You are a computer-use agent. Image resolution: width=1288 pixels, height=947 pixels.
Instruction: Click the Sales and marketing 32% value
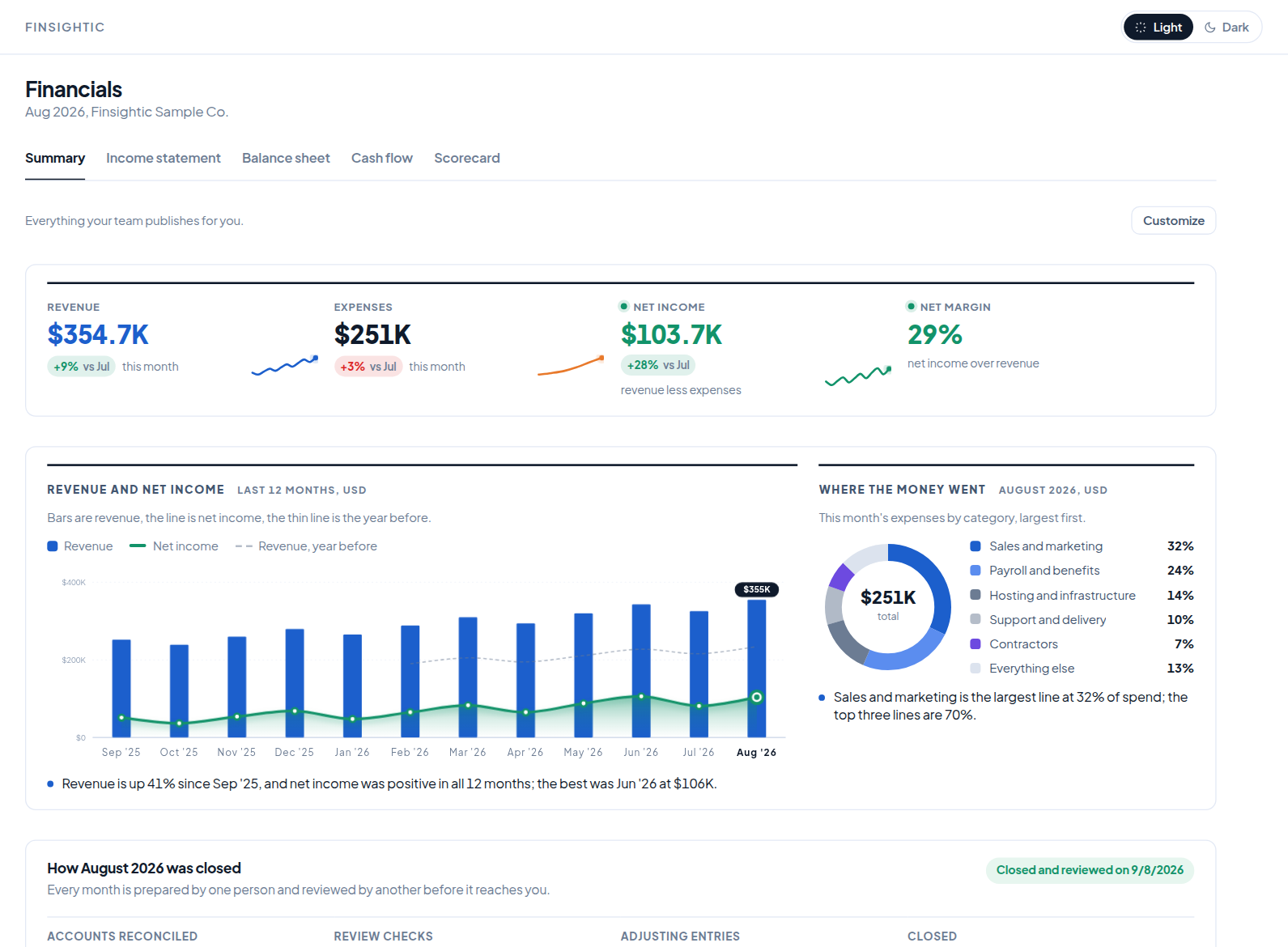click(1180, 546)
